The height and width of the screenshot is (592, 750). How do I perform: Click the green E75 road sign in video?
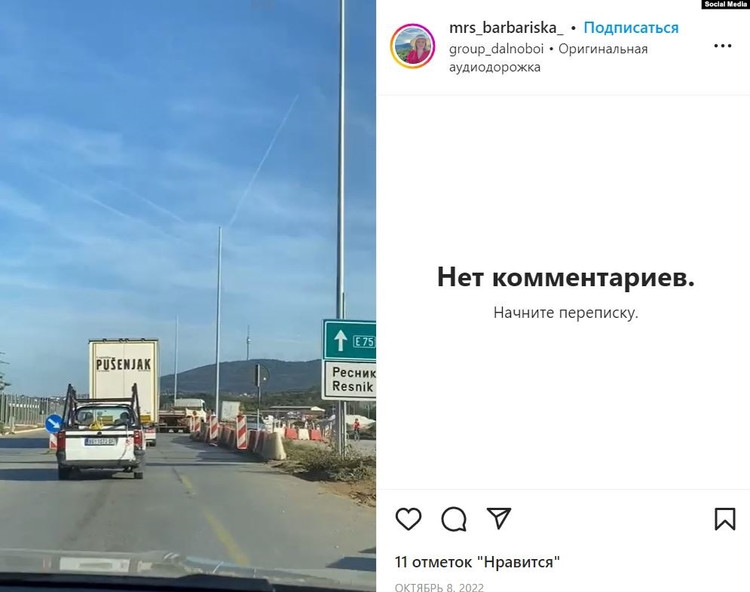point(349,340)
